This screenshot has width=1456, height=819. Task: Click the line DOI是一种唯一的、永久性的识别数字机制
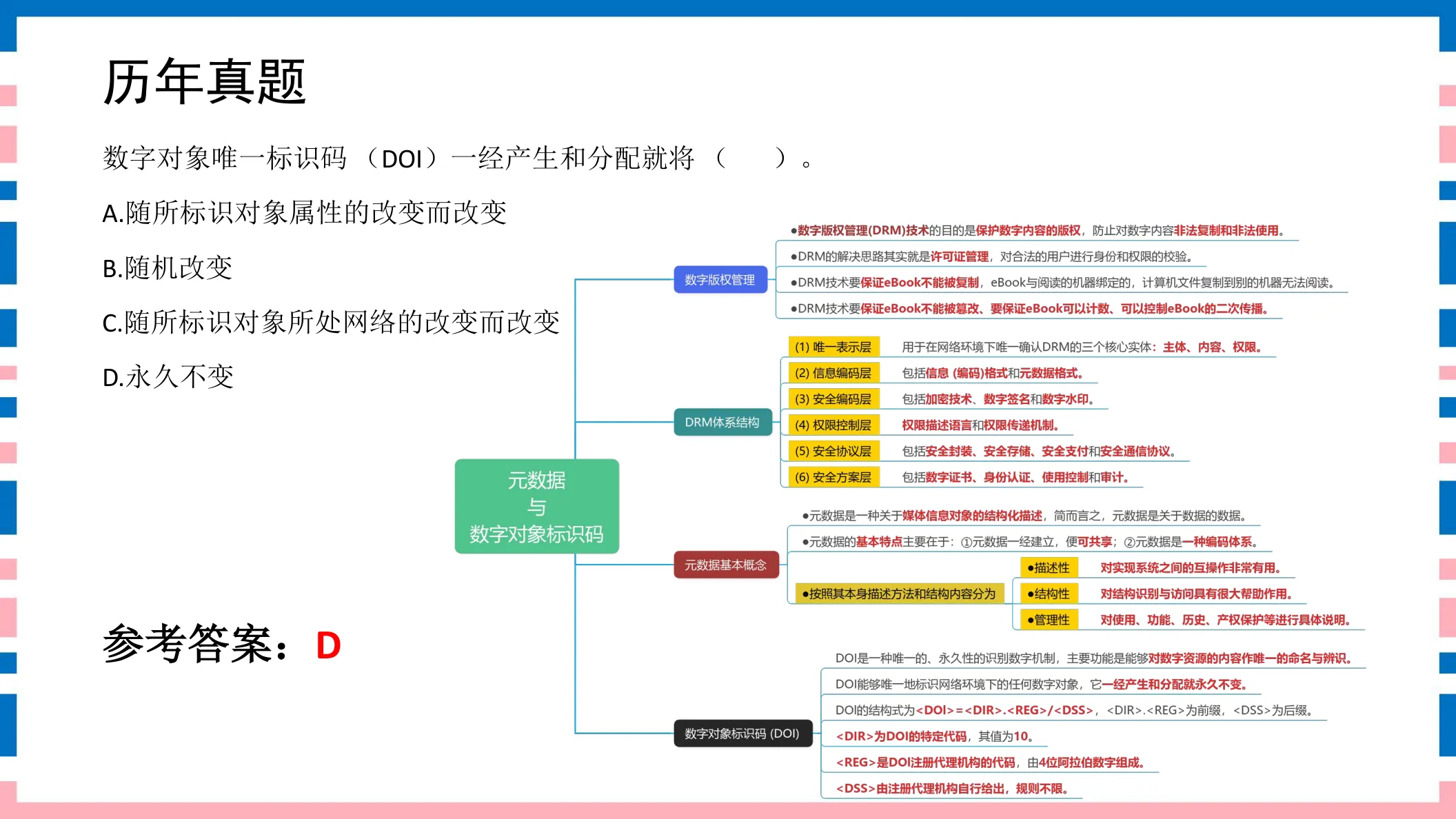click(1093, 658)
